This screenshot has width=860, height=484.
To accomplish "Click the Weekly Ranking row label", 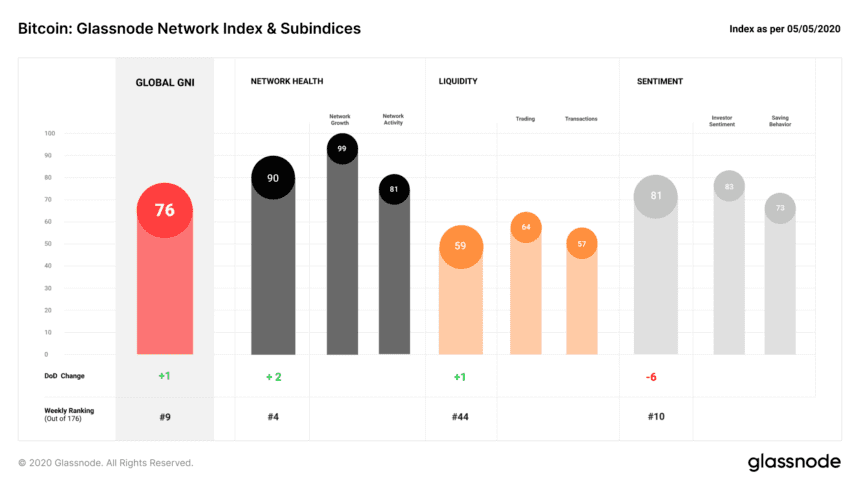I will pos(69,414).
